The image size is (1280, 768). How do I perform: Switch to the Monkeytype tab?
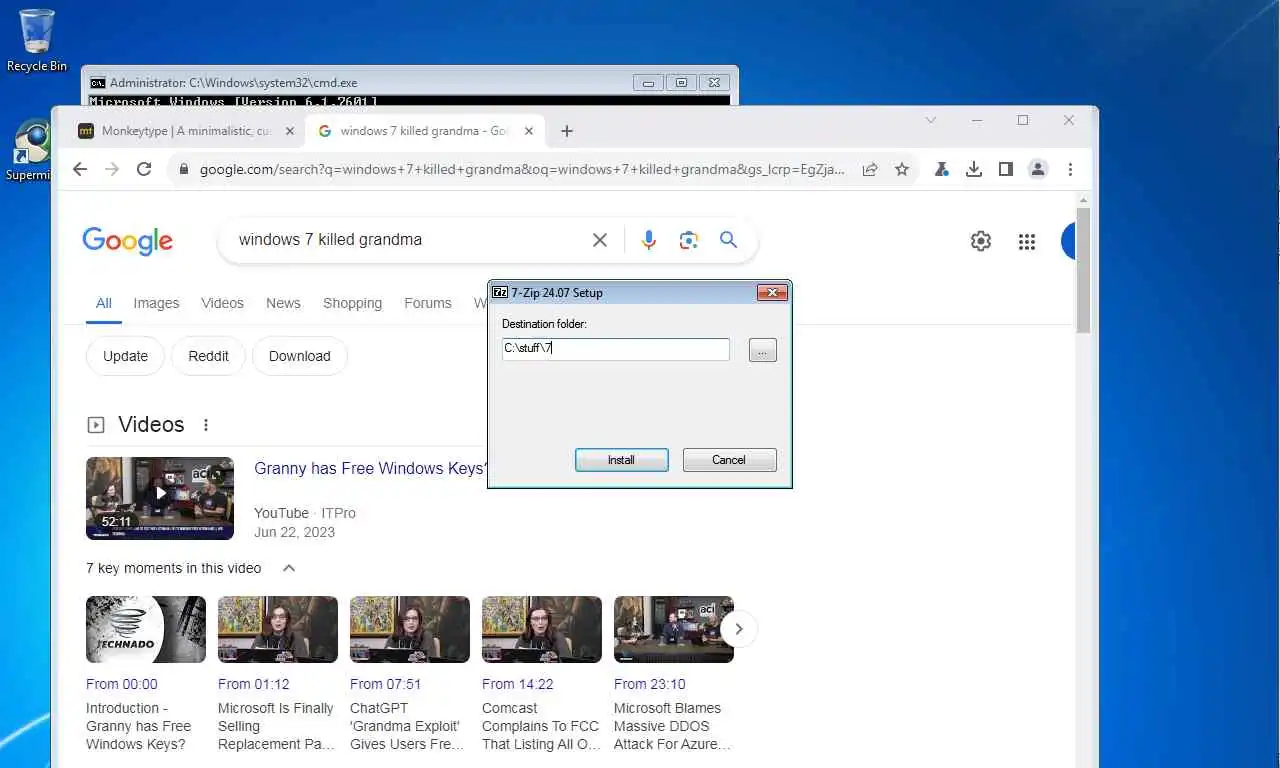click(186, 131)
